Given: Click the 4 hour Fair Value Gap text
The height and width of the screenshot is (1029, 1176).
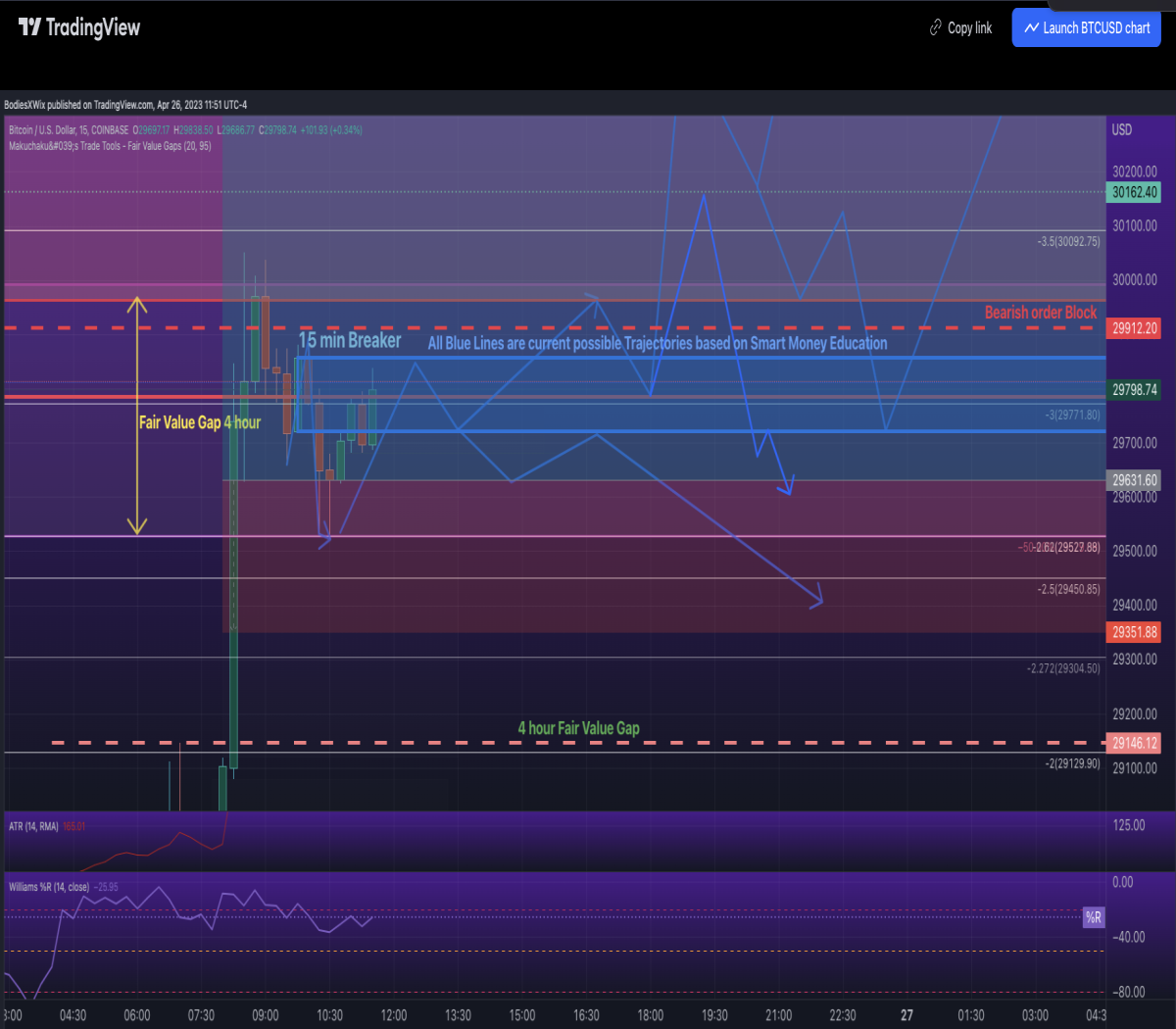Looking at the screenshot, I should (578, 728).
